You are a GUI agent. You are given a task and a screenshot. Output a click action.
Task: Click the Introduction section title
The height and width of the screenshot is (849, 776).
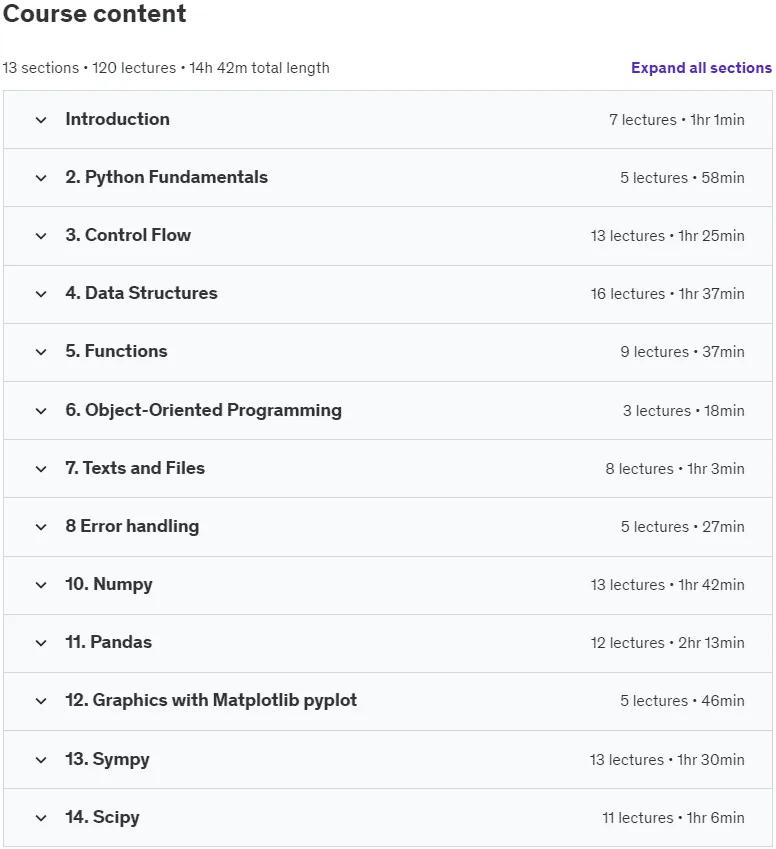click(118, 119)
